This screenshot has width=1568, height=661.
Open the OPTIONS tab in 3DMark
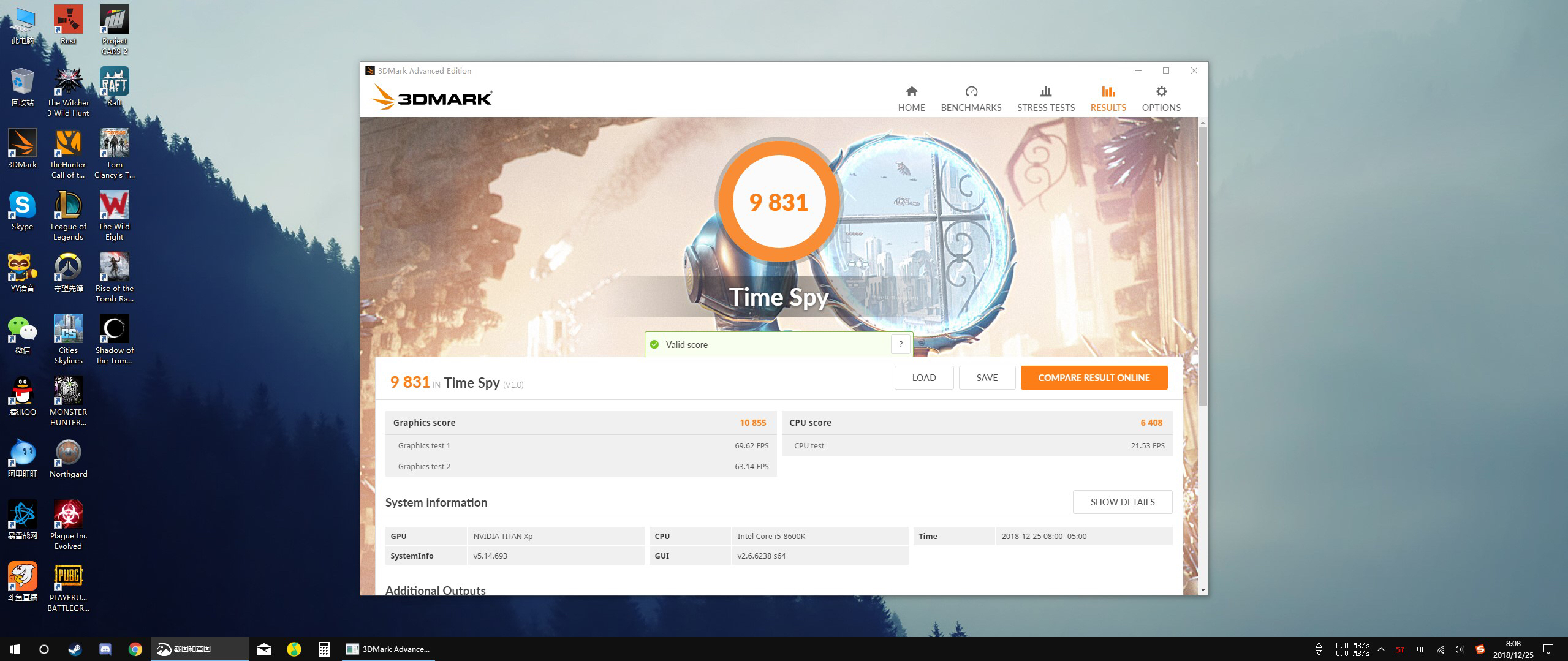(1161, 99)
